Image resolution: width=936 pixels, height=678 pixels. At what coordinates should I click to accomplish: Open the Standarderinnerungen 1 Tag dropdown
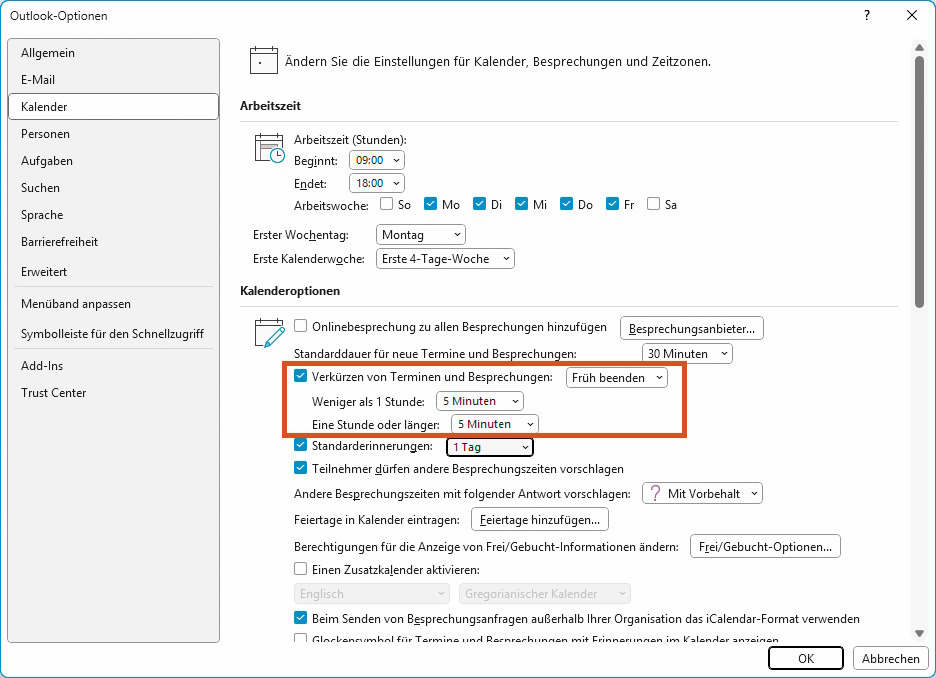489,447
